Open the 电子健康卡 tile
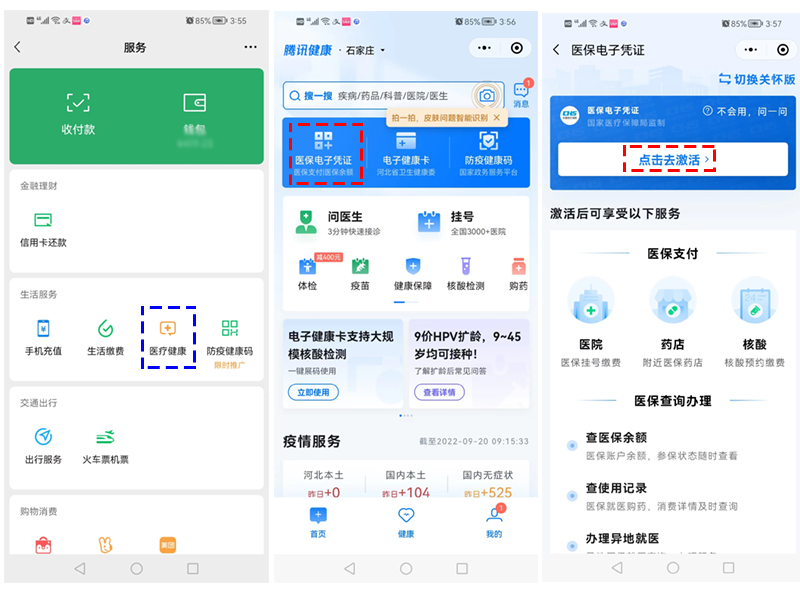The height and width of the screenshot is (594, 800). pos(406,153)
